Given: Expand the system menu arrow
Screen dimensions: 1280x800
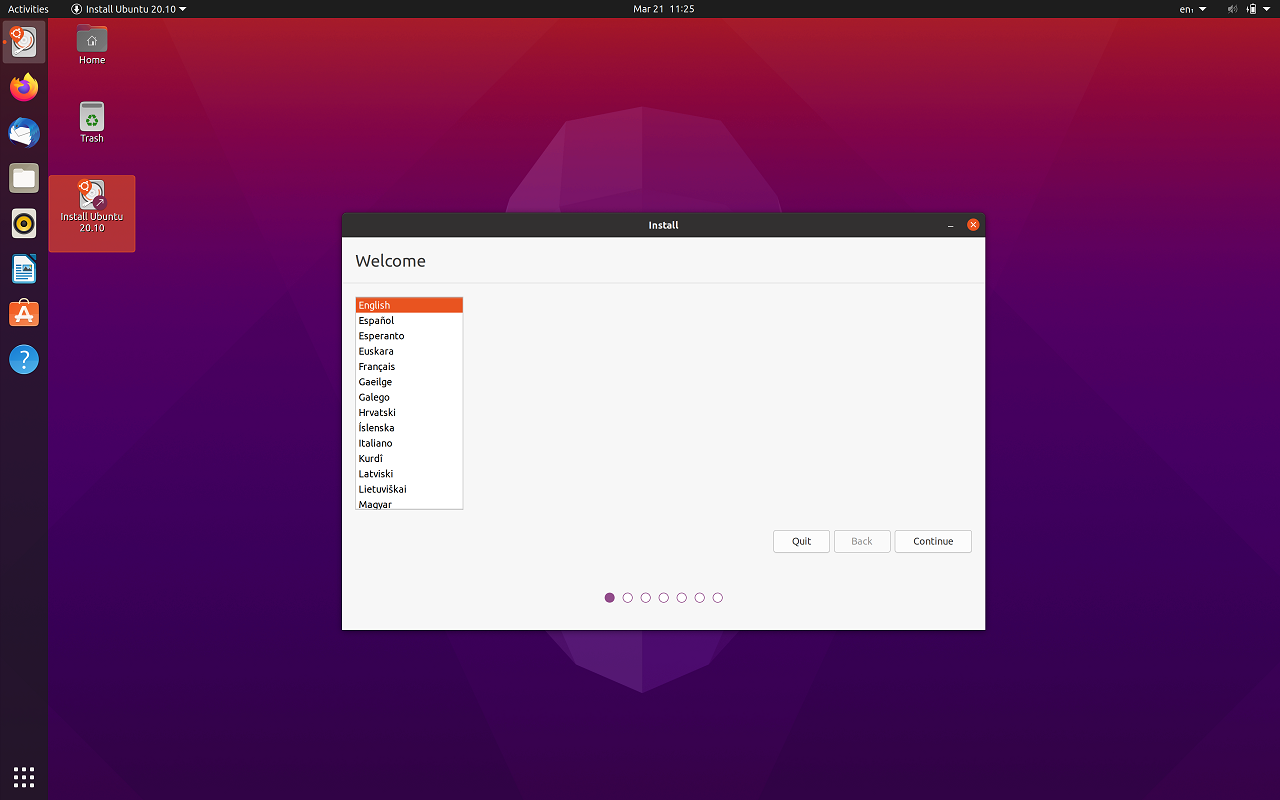Looking at the screenshot, I should point(1268,9).
